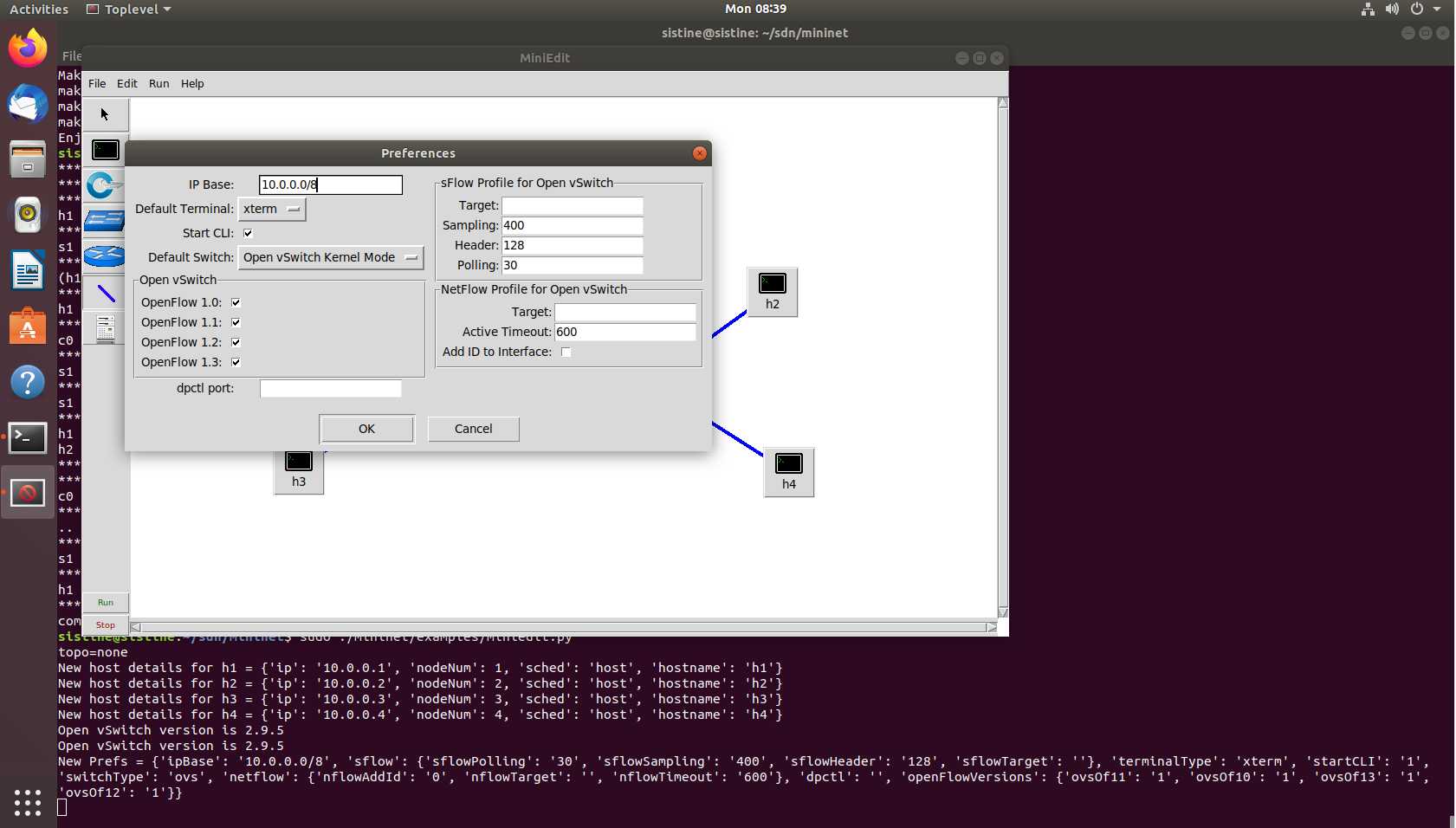Open Edit menu in MiniEdit
The image size is (1456, 828).
click(127, 83)
